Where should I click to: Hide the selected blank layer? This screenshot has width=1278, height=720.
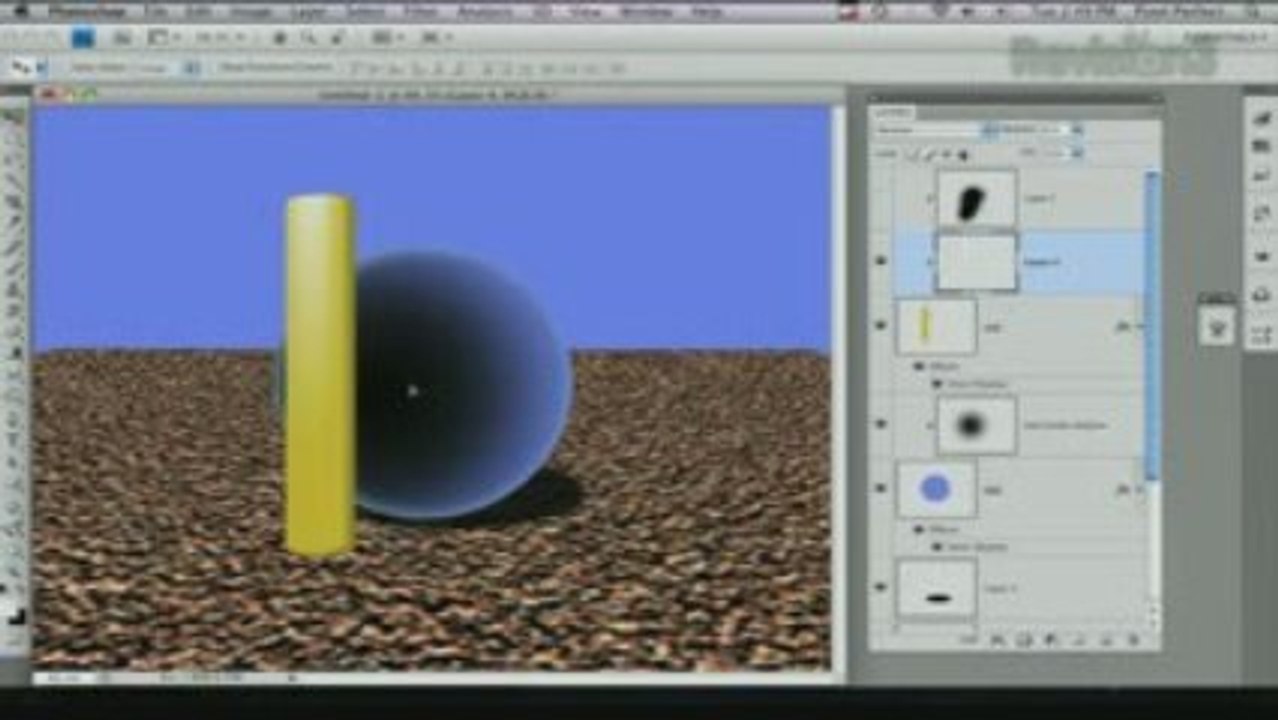pos(881,261)
